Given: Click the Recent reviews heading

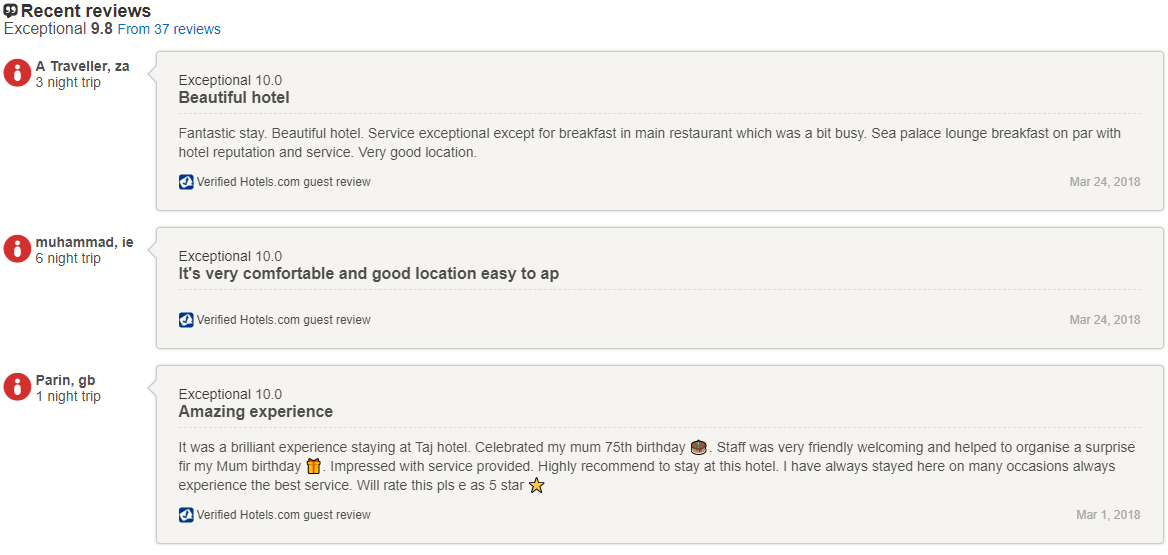Looking at the screenshot, I should pos(86,11).
